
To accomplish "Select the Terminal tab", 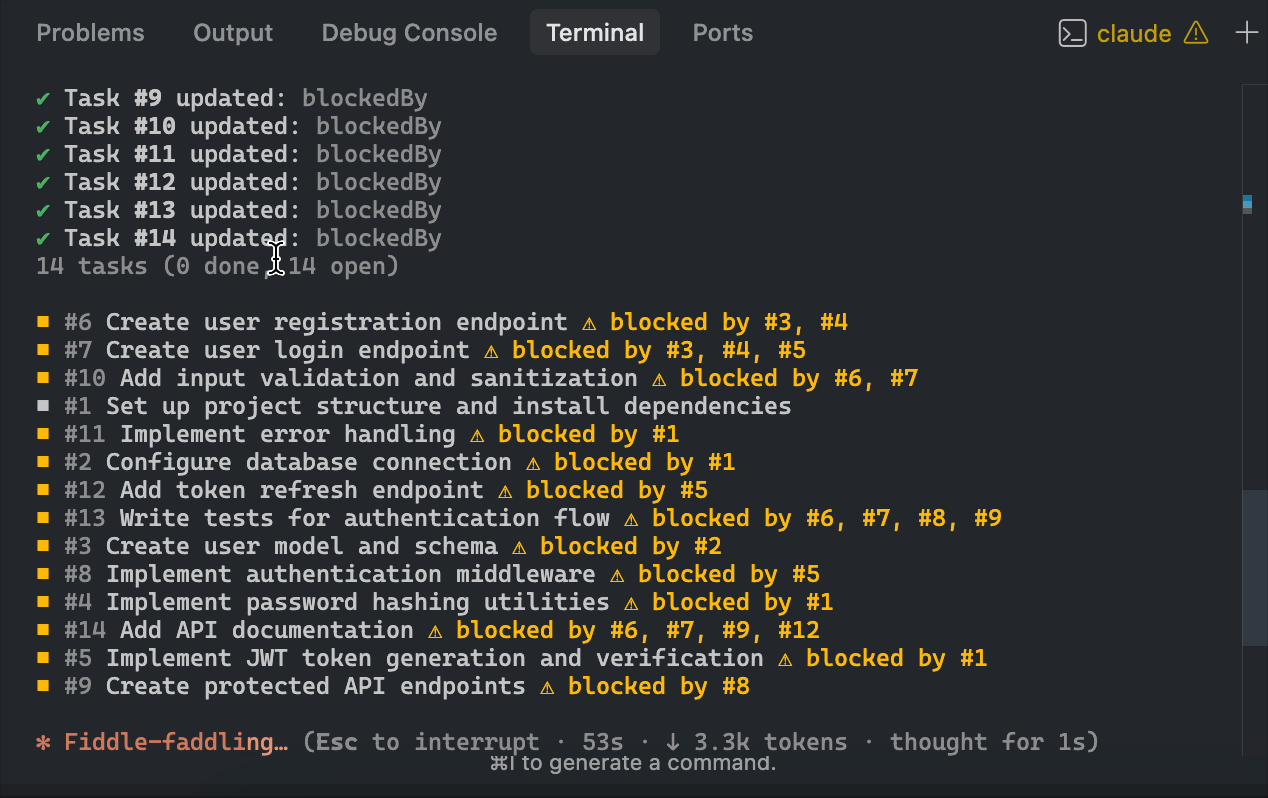I will [x=594, y=33].
